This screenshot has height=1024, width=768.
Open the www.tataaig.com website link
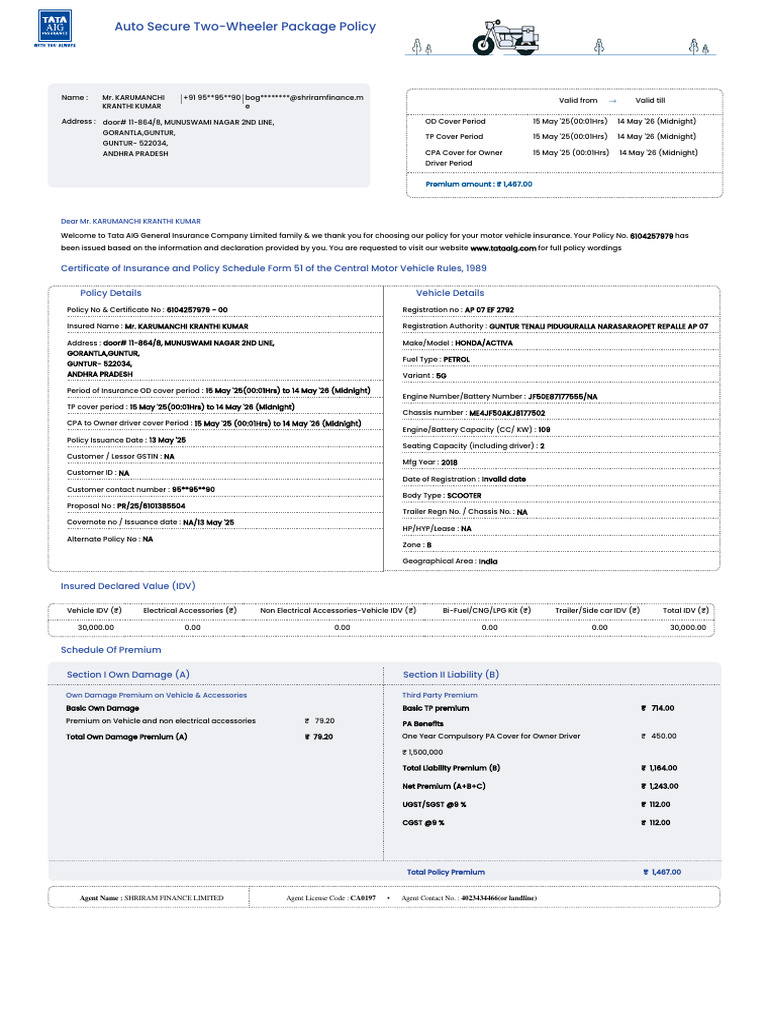point(503,248)
